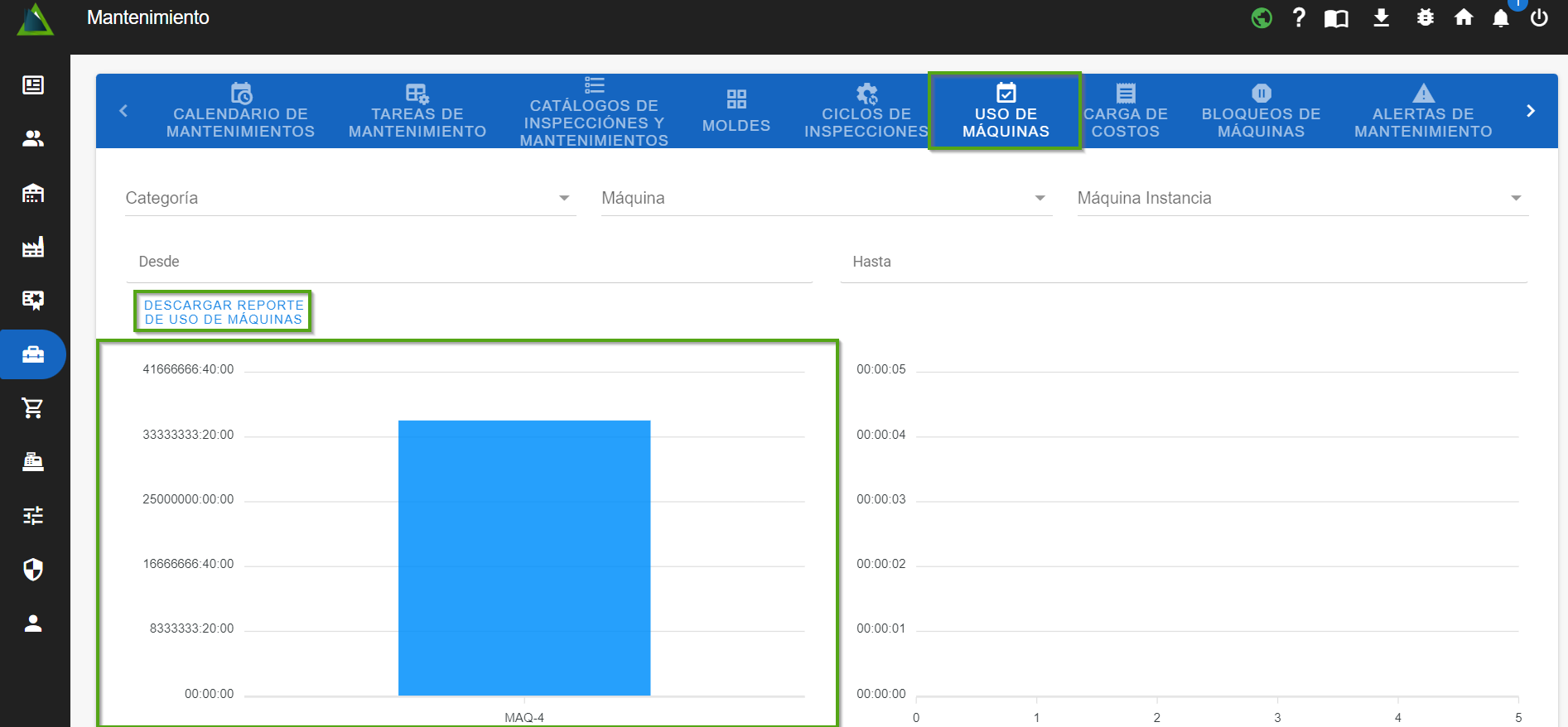
Task: Open the users group sidebar icon
Action: coord(33,139)
